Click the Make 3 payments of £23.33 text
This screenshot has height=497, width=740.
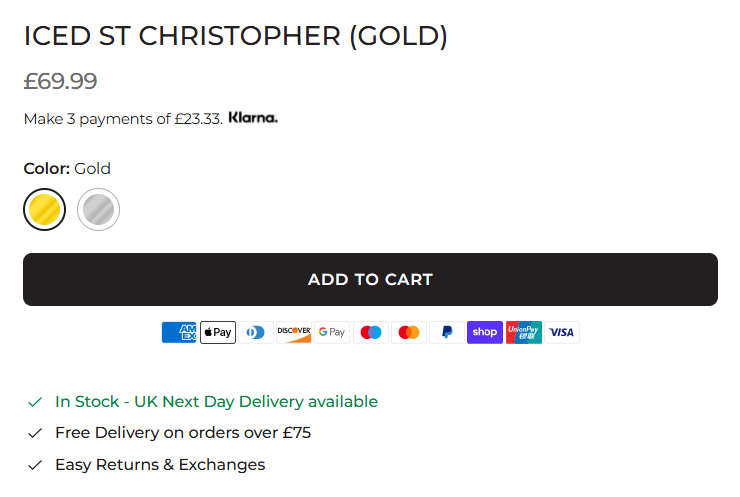point(123,119)
